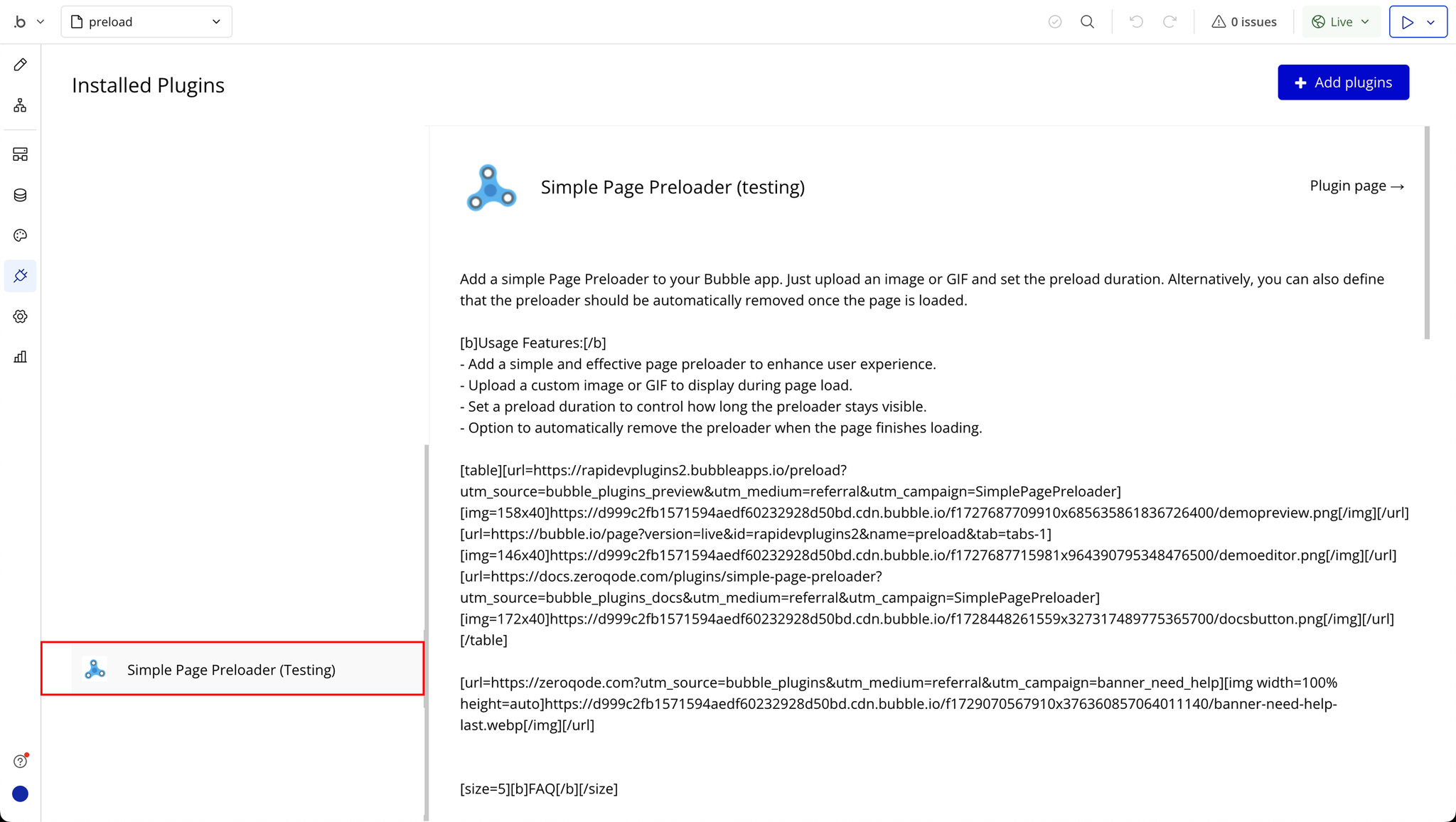1456x822 pixels.
Task: Select the Plugins tab plug icon
Action: pos(20,276)
